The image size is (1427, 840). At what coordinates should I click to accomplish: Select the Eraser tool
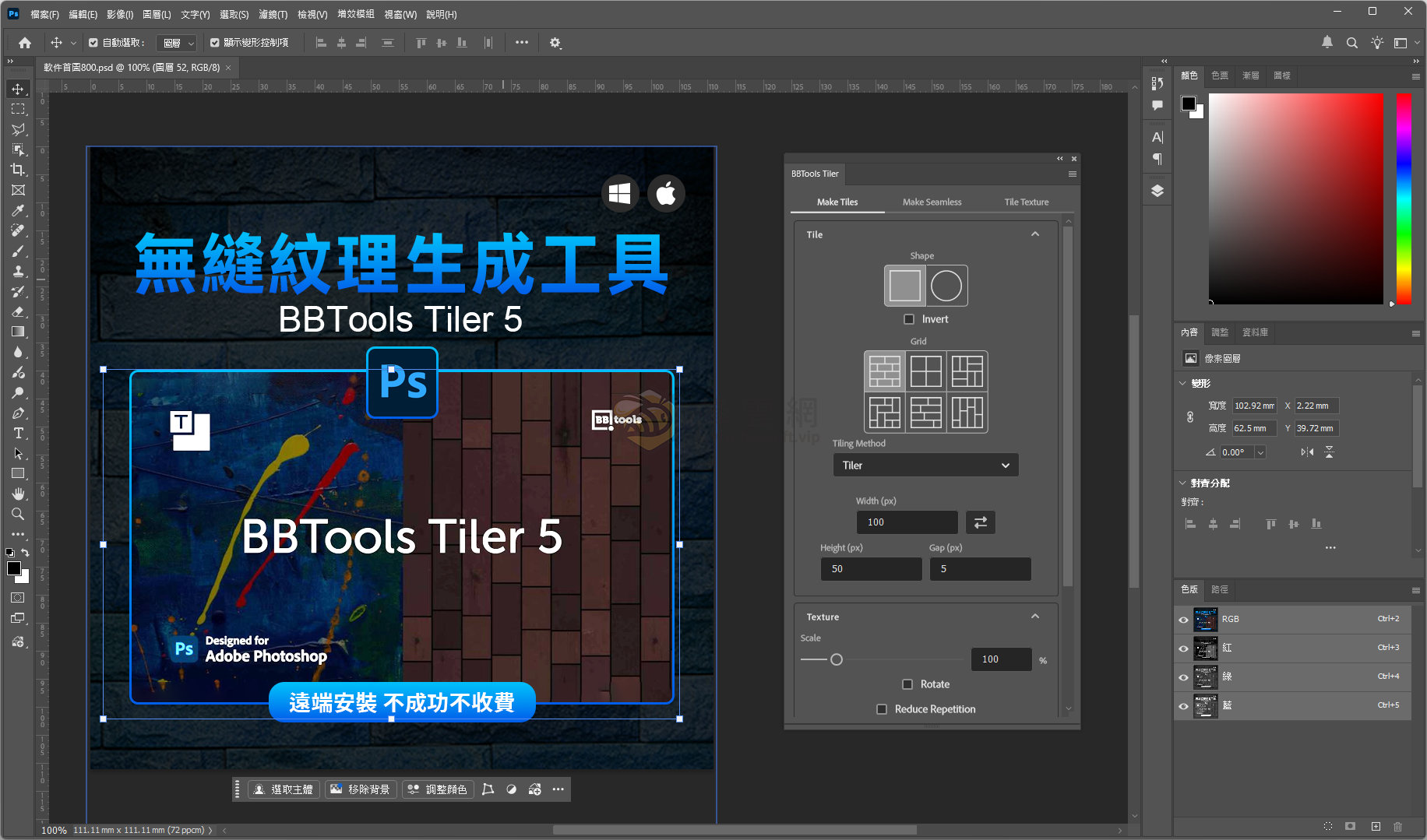pyautogui.click(x=18, y=311)
